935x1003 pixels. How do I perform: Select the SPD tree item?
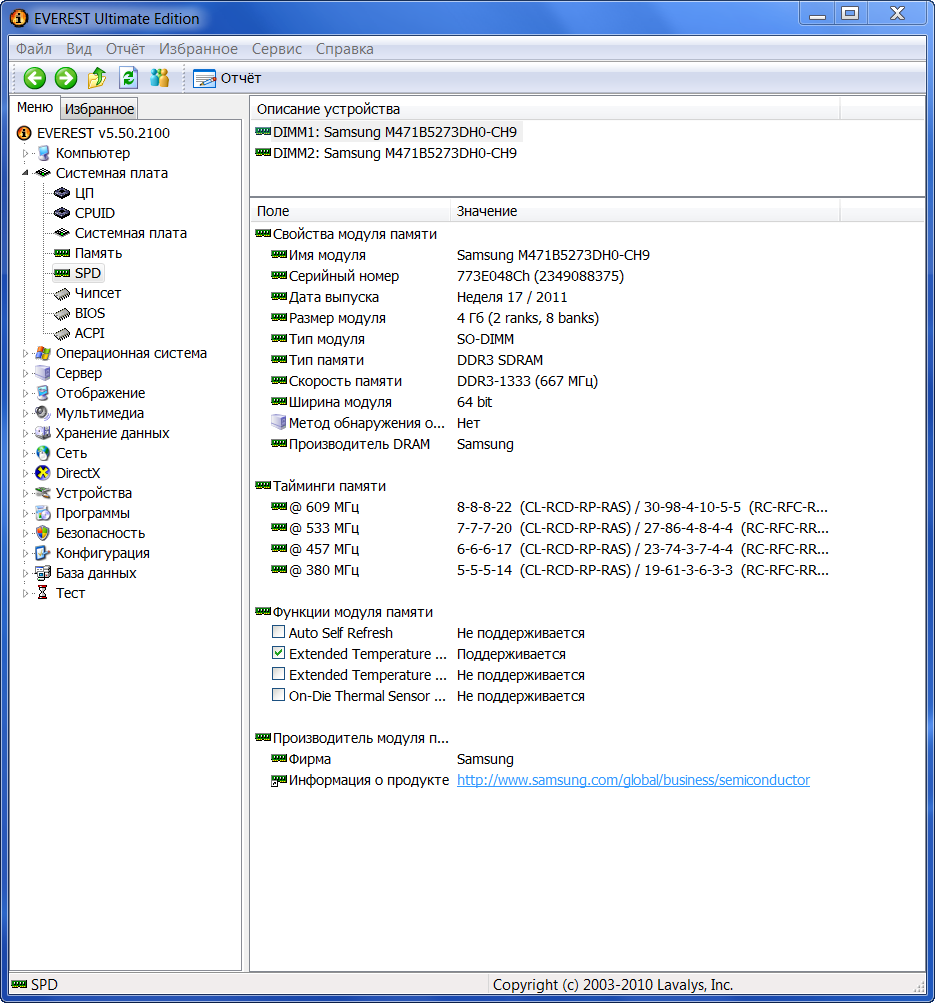[88, 273]
